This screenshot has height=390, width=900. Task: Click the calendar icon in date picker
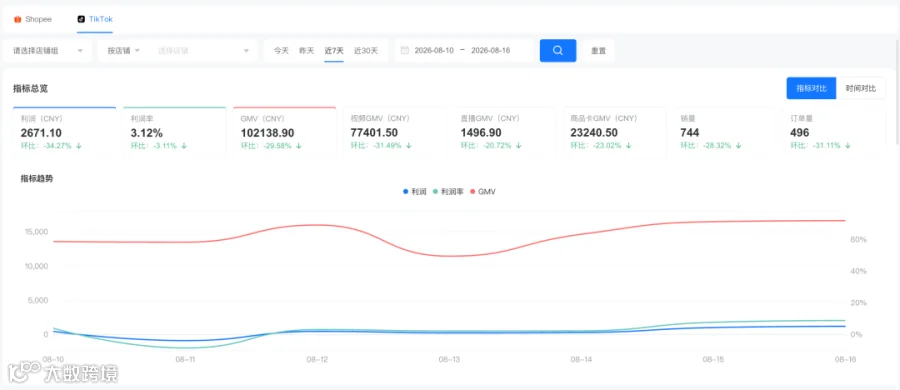pyautogui.click(x=405, y=51)
